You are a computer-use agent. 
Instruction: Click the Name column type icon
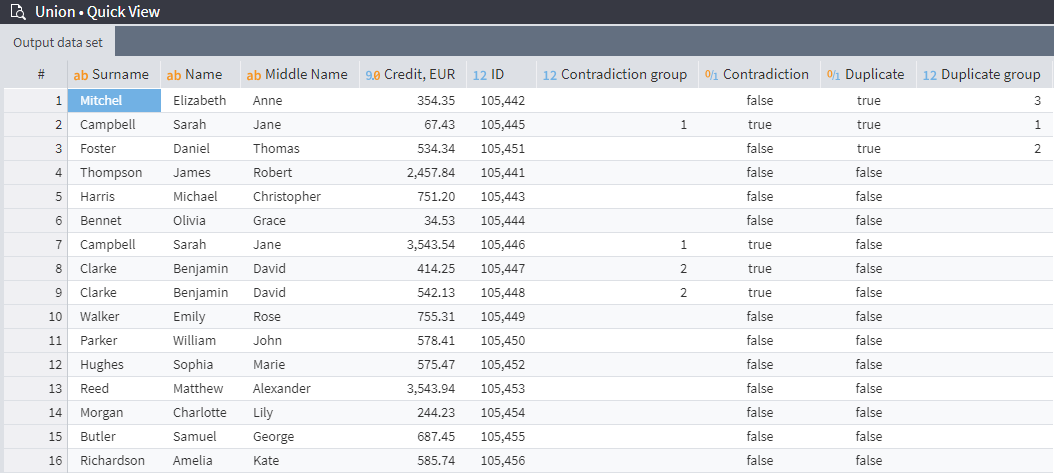[174, 75]
